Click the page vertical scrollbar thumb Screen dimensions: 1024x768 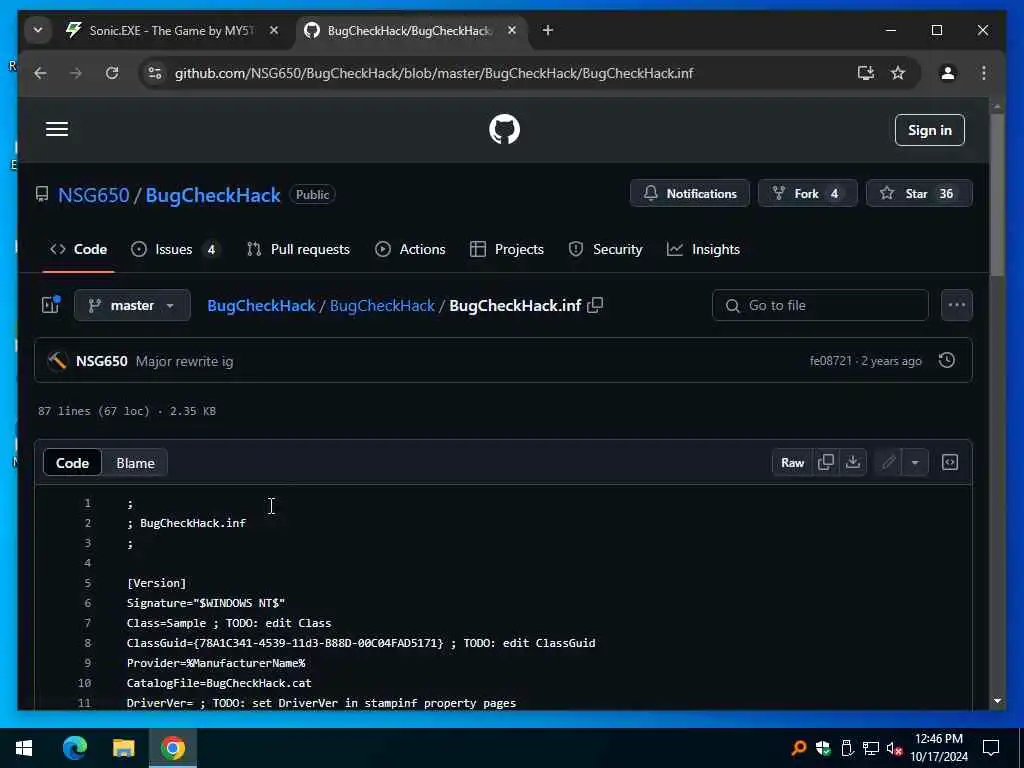(997, 195)
